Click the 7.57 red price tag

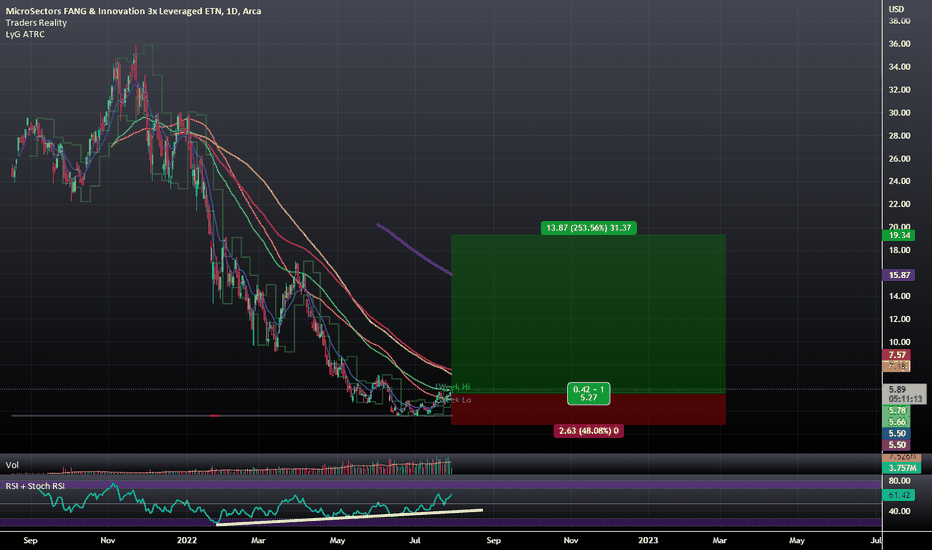click(x=897, y=355)
